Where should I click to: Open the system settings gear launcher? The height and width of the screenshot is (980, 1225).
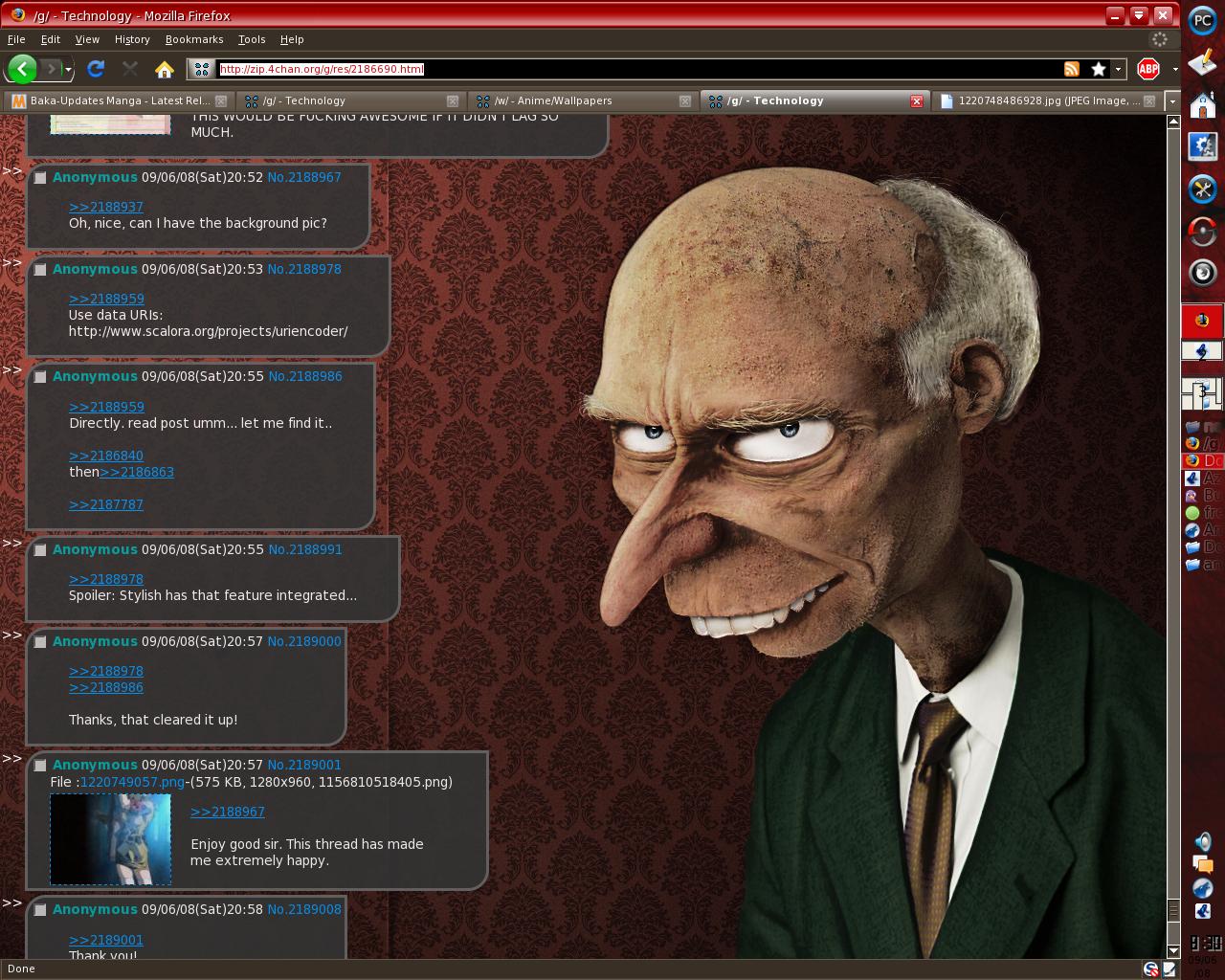1202,146
